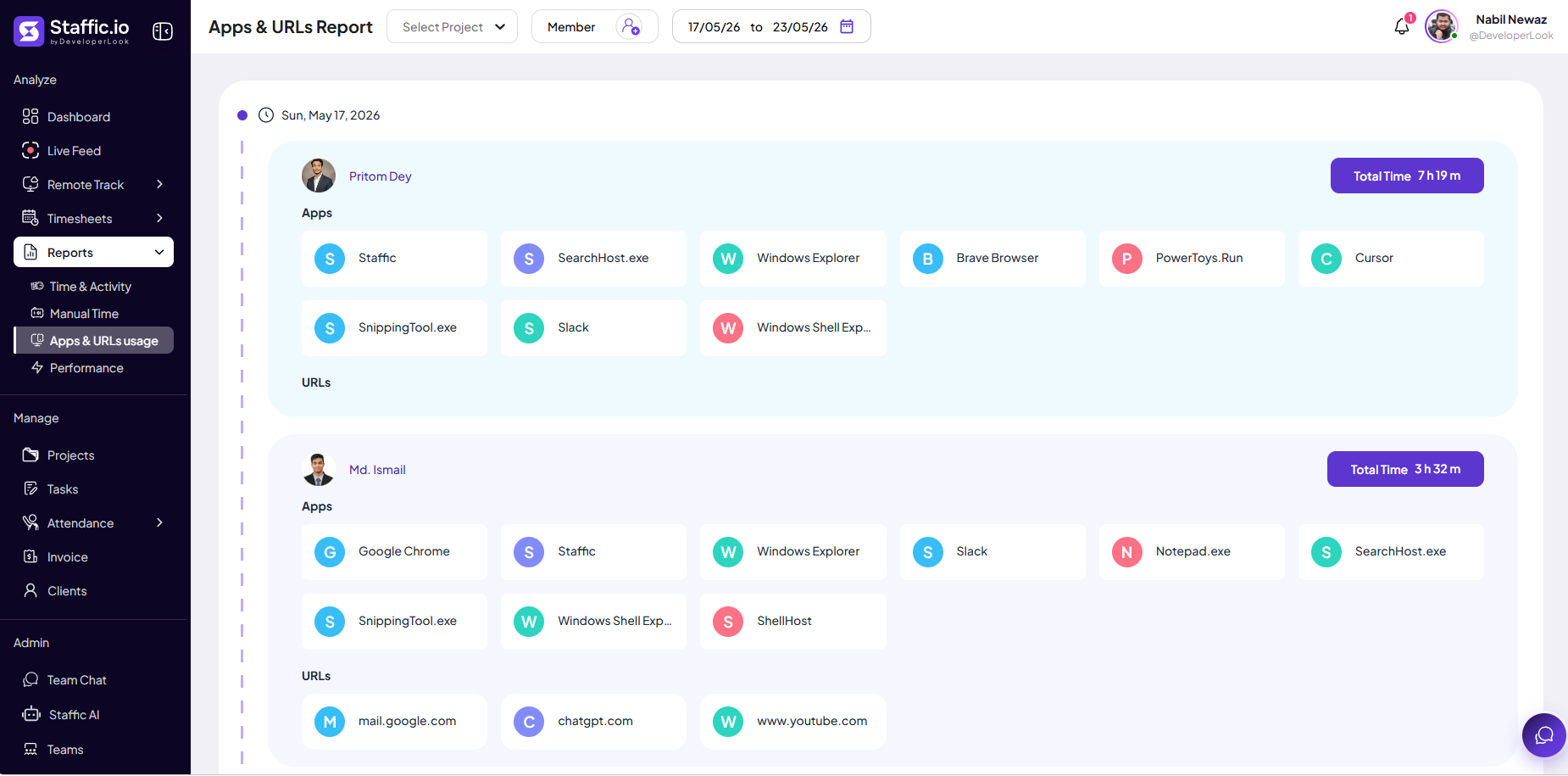This screenshot has width=1568, height=776.
Task: Click the Staffic AI robot icon
Action: tap(31, 714)
